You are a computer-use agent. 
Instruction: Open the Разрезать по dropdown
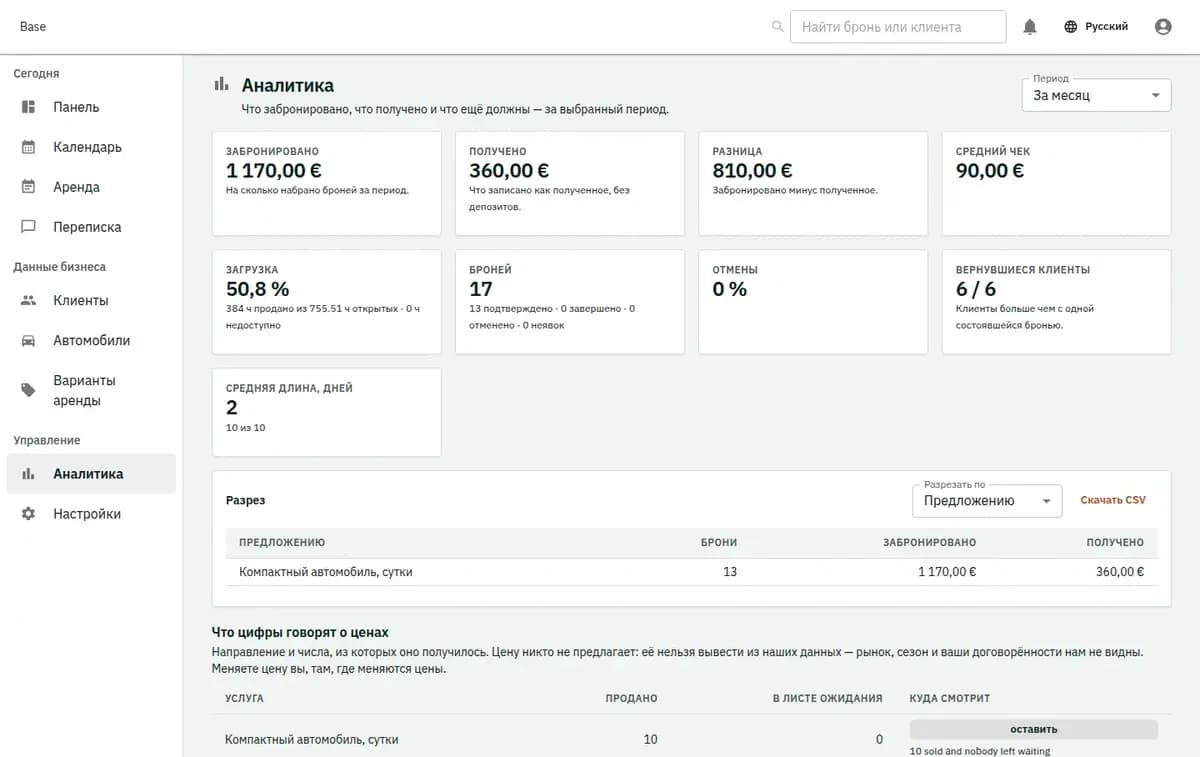coord(987,501)
